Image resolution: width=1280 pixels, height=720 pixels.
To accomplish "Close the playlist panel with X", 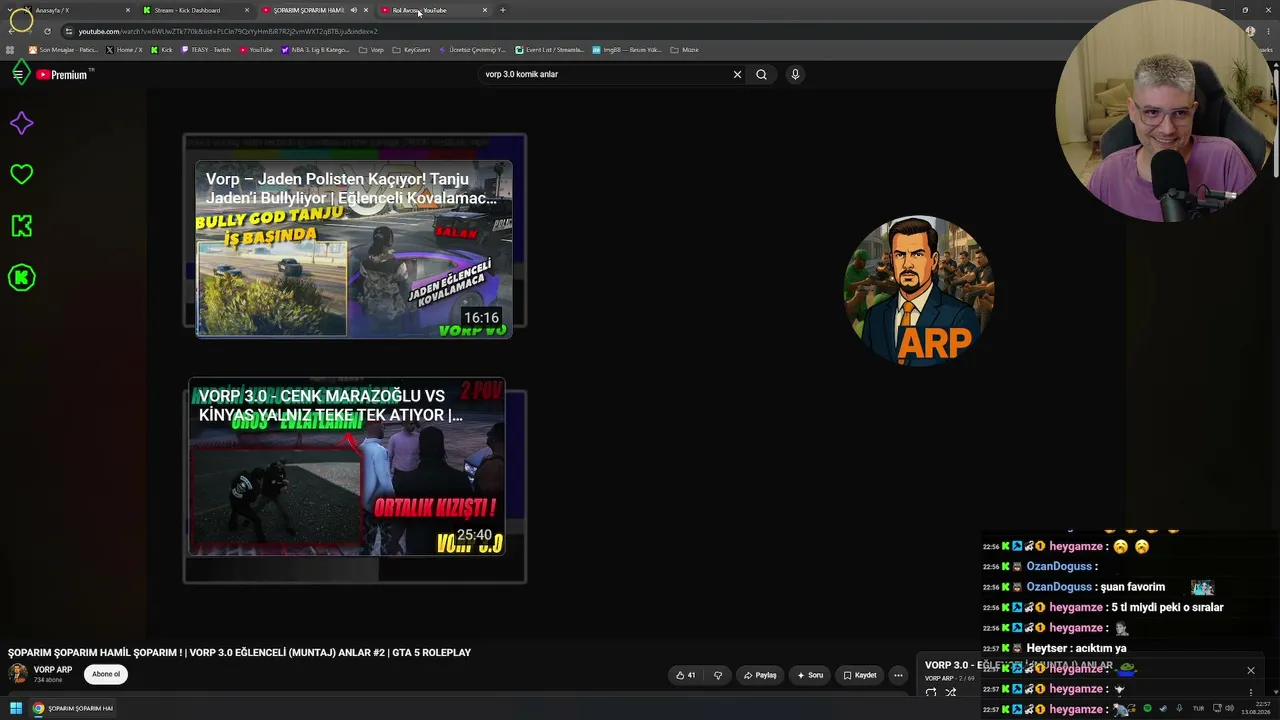I will 1250,670.
